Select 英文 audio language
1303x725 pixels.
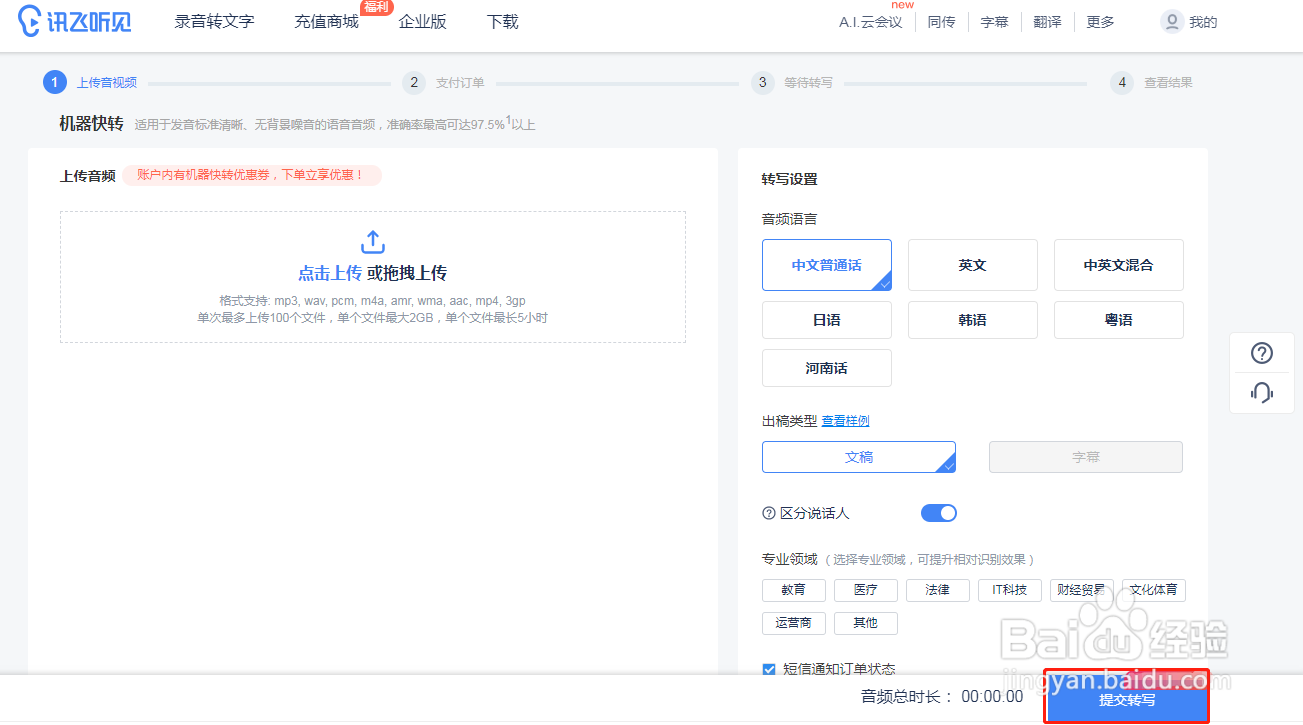pyautogui.click(x=973, y=265)
